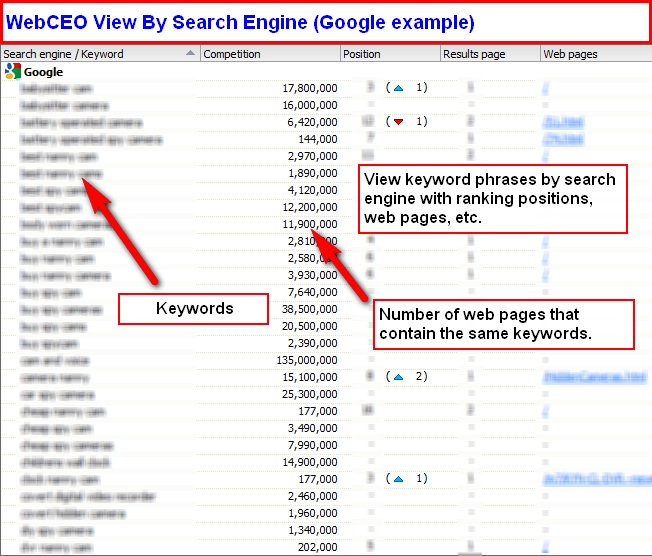Open the web page link in the 6,420,000 row
The image size is (652, 556).
[x=563, y=122]
